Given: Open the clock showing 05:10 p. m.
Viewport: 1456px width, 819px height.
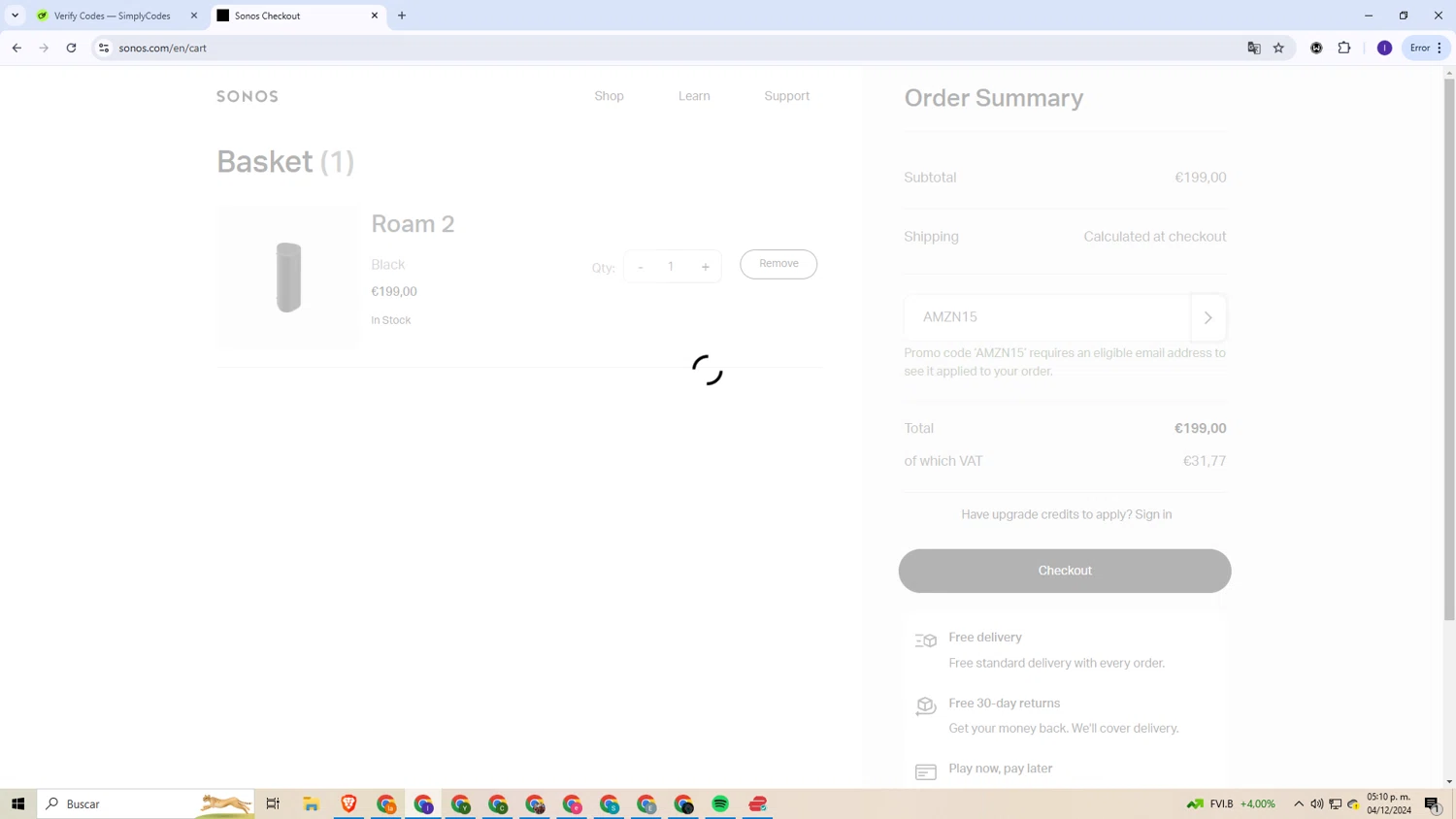Looking at the screenshot, I should 1389,803.
